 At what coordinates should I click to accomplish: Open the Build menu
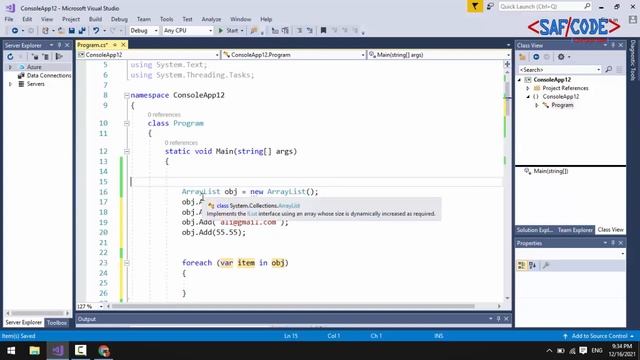click(x=95, y=19)
